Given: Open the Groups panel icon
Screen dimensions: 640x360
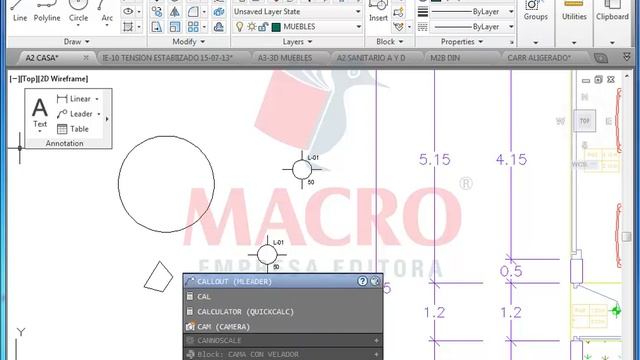Looking at the screenshot, I should pos(536,11).
